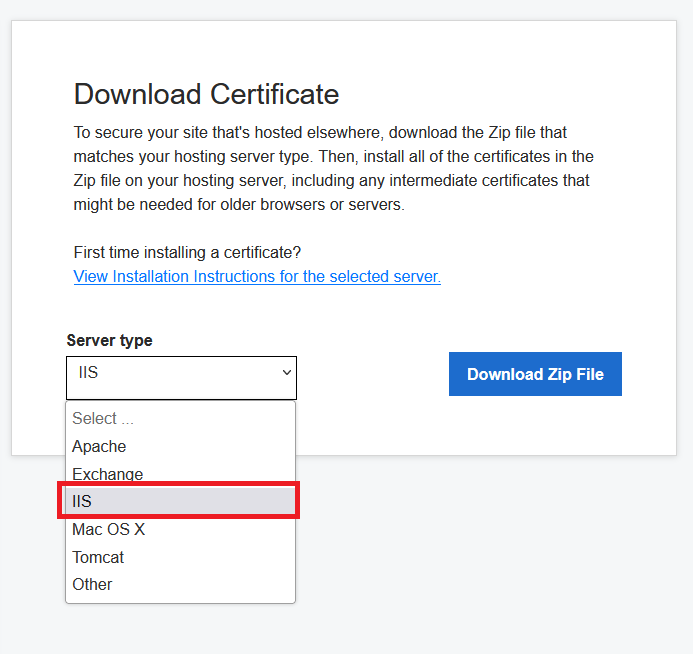Click the selected IIS value in Server type field
Screen dimensions: 693x654
pyautogui.click(x=88, y=373)
